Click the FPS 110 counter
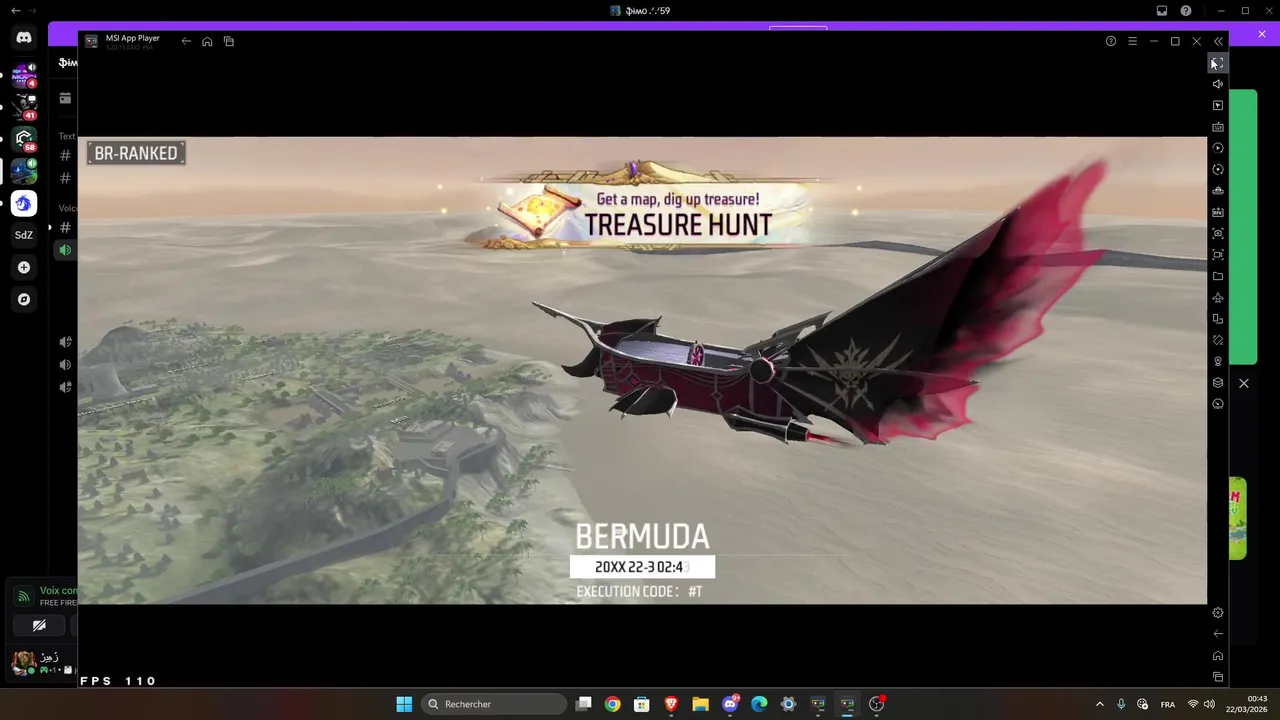Image resolution: width=1280 pixels, height=720 pixels. pos(118,681)
